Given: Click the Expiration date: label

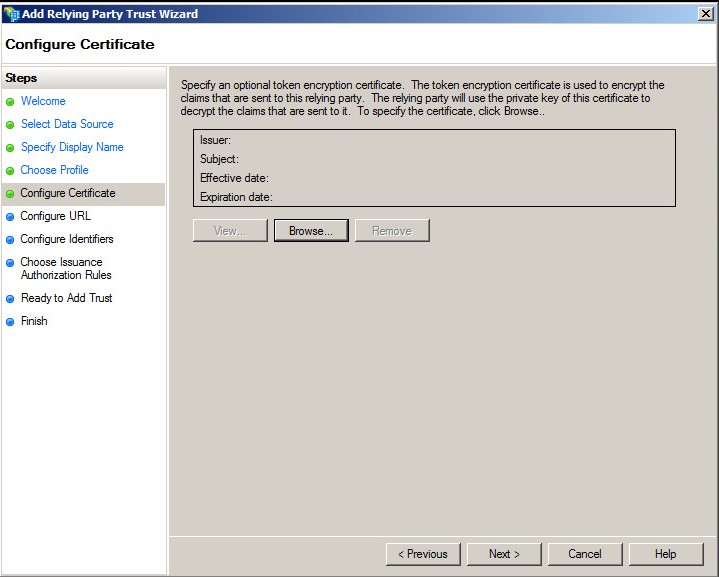Looking at the screenshot, I should click(236, 197).
